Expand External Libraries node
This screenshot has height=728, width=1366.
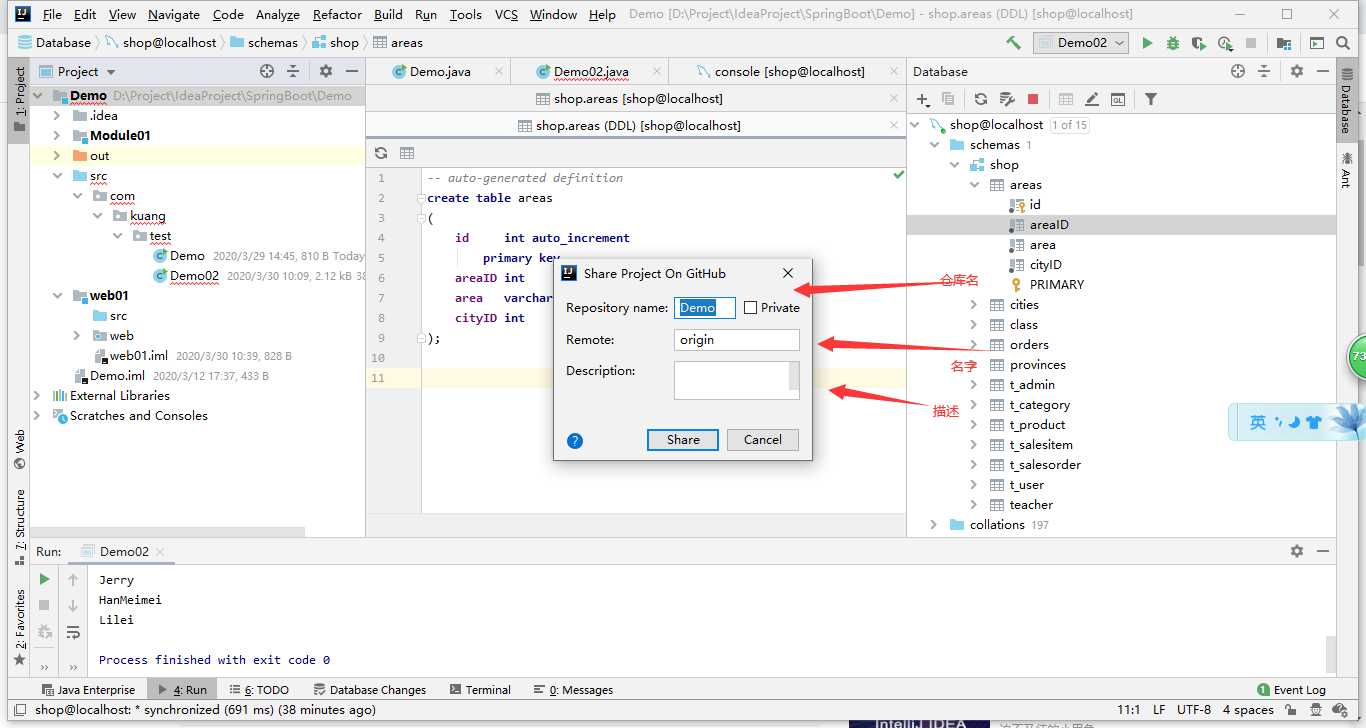(x=38, y=396)
